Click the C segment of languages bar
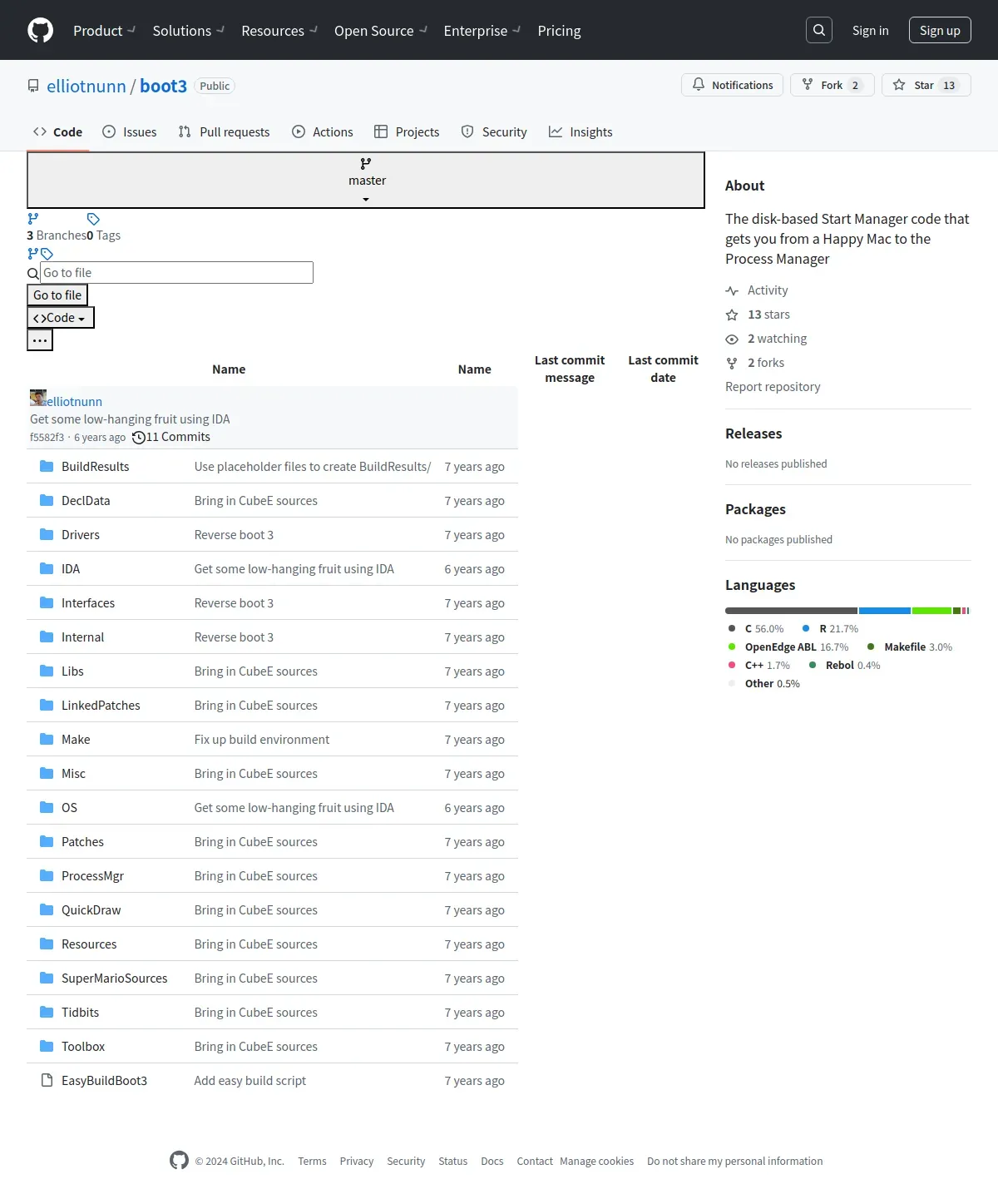998x1204 pixels. [x=791, y=611]
